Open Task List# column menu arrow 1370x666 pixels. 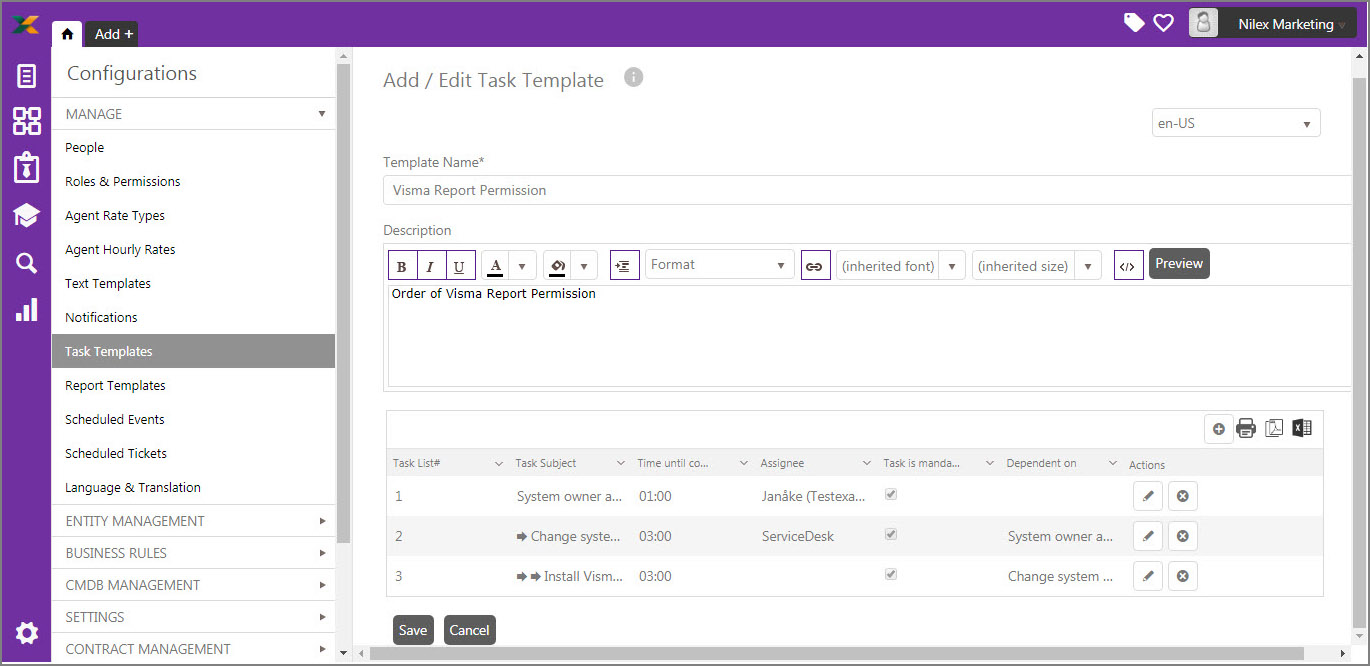click(x=499, y=463)
